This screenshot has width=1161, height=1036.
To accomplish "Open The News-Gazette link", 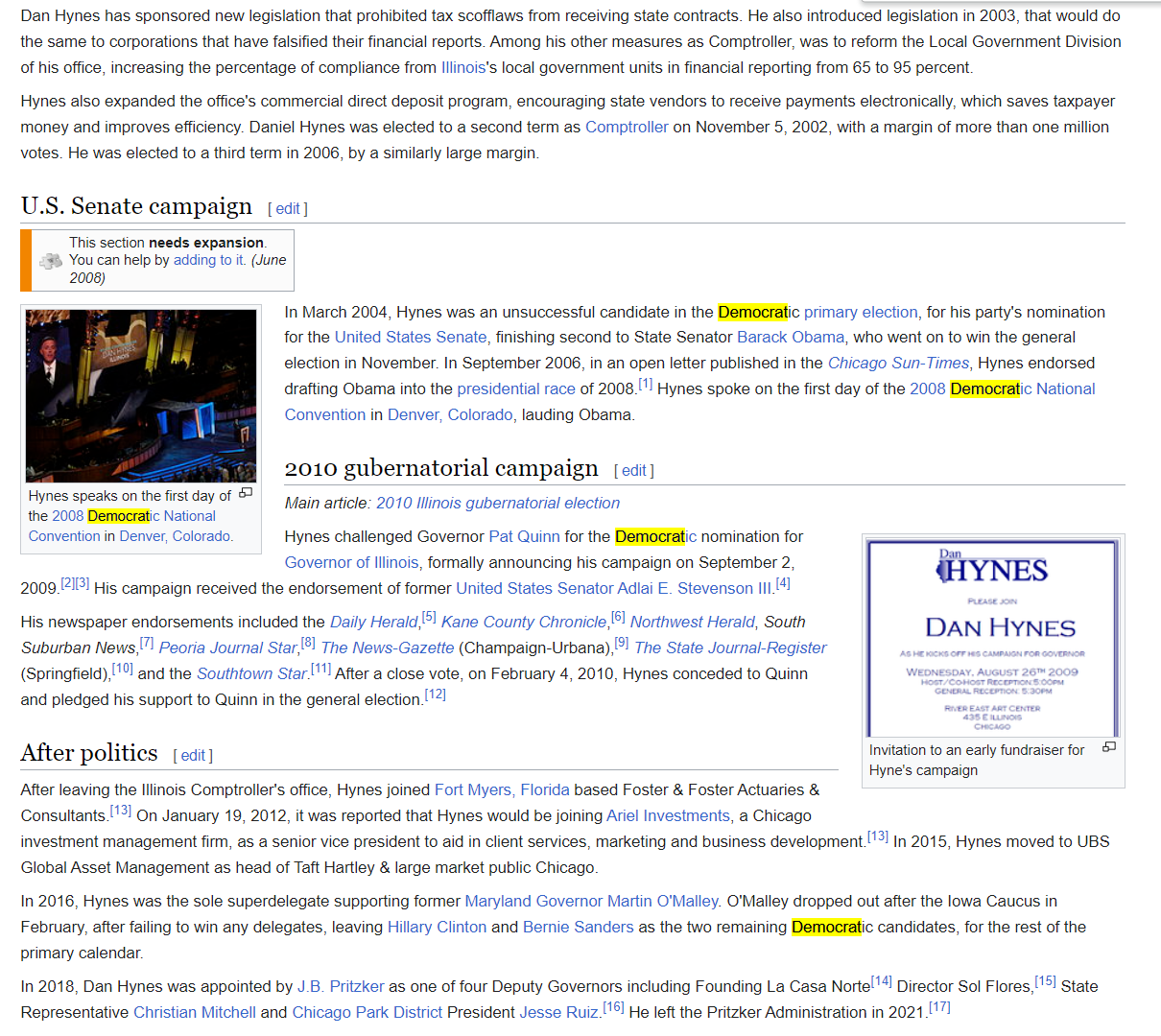I will tap(388, 647).
